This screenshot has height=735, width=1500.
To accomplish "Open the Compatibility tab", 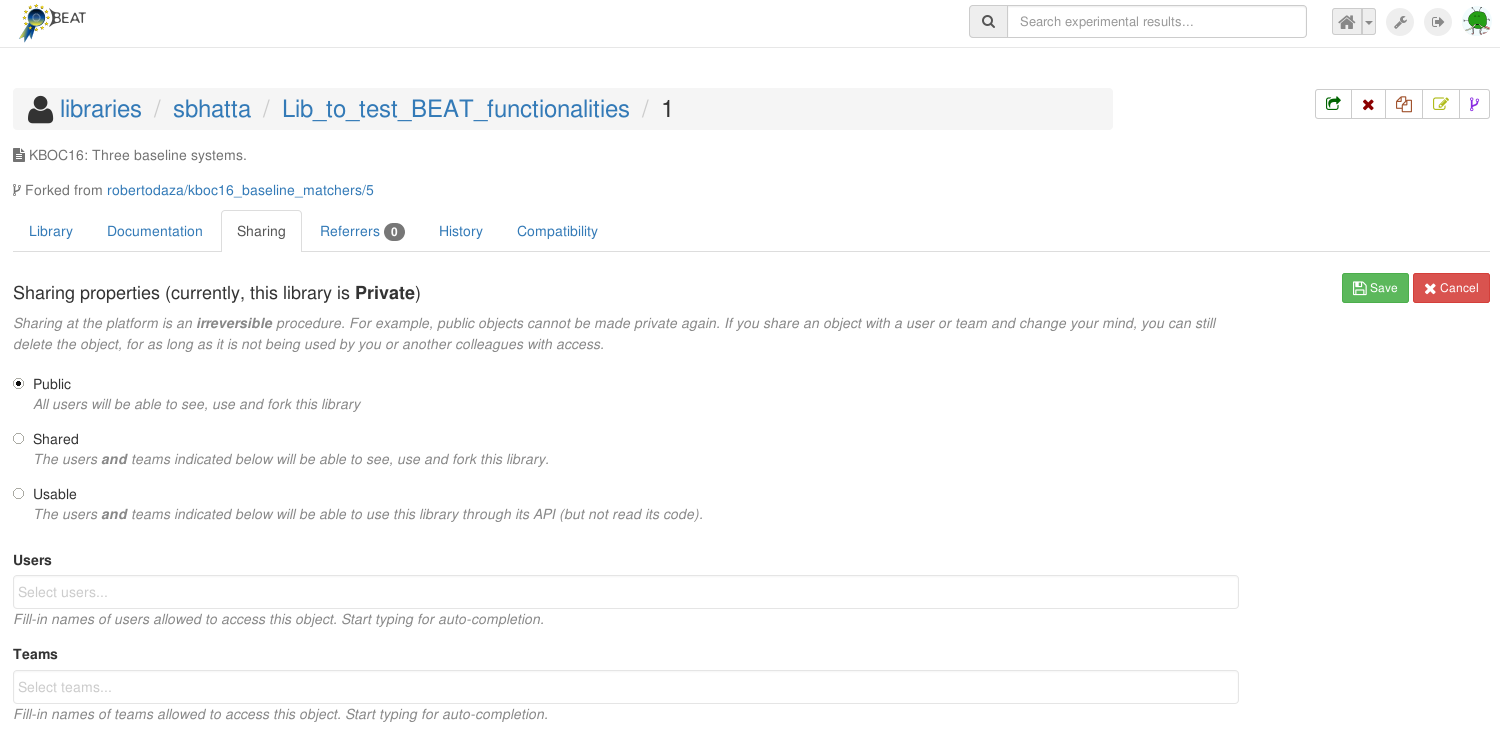I will click(557, 231).
